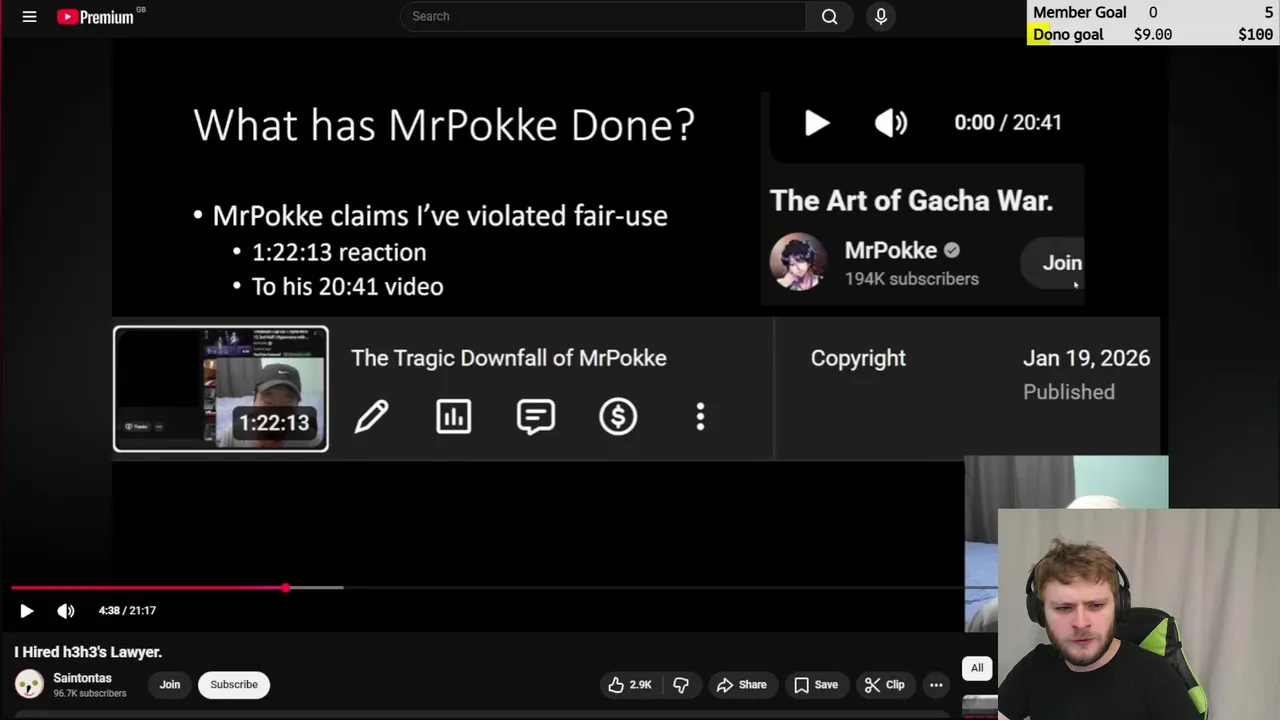Click the 4:38 / 21:17 time display
The height and width of the screenshot is (720, 1280).
click(x=127, y=610)
